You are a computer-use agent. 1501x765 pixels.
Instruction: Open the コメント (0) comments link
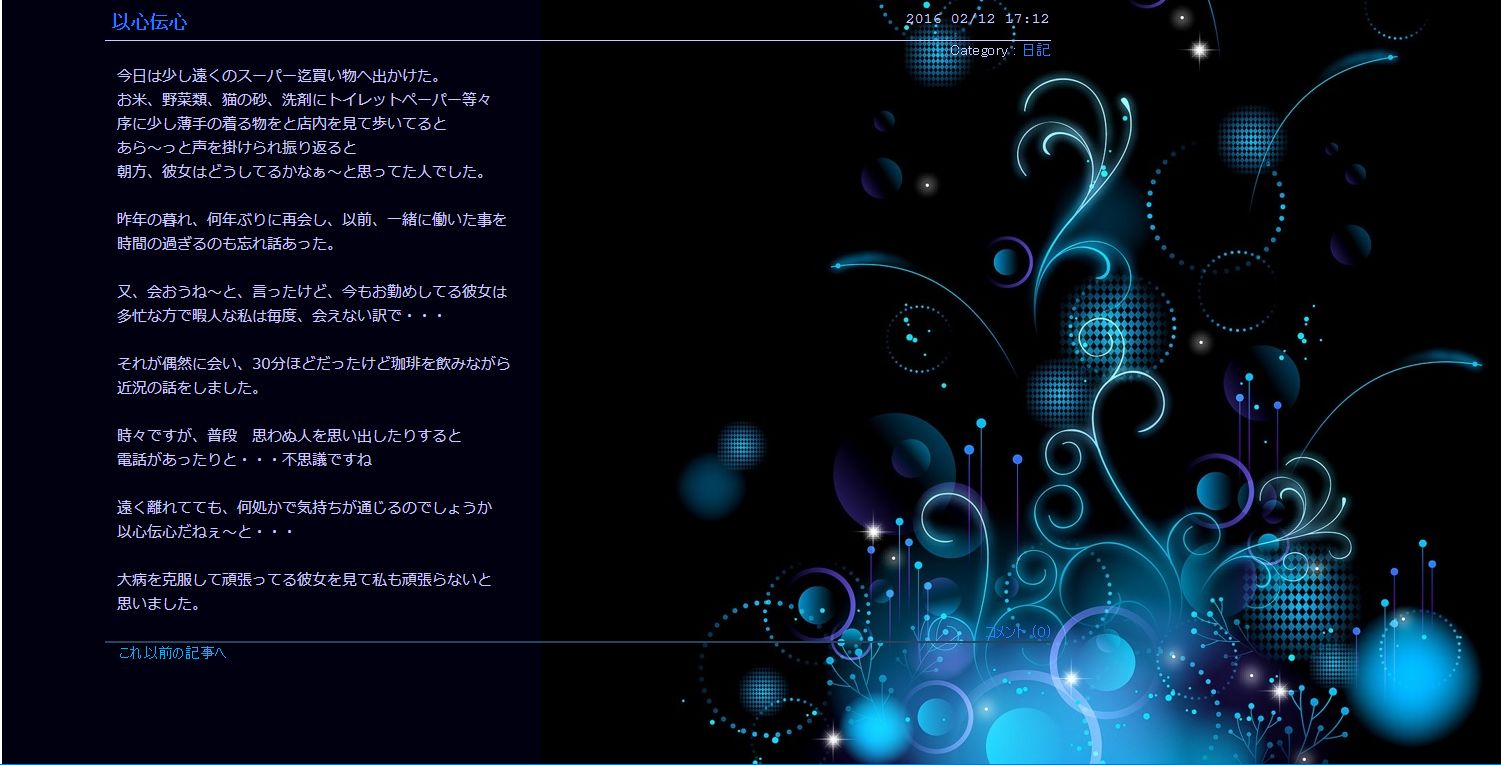click(x=1017, y=631)
